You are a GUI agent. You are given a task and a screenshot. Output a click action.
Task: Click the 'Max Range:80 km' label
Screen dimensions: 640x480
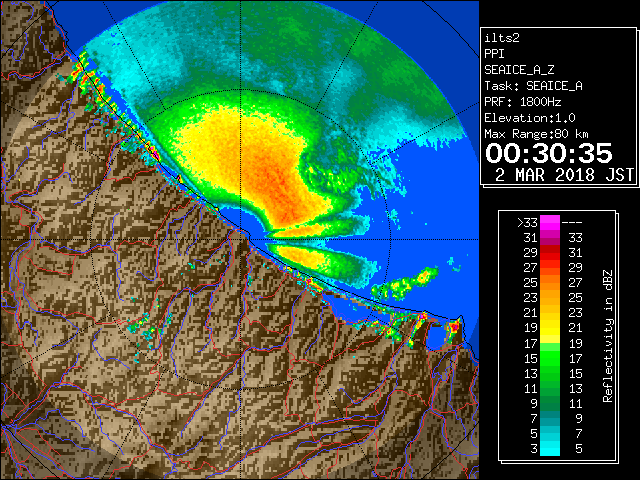click(x=536, y=134)
